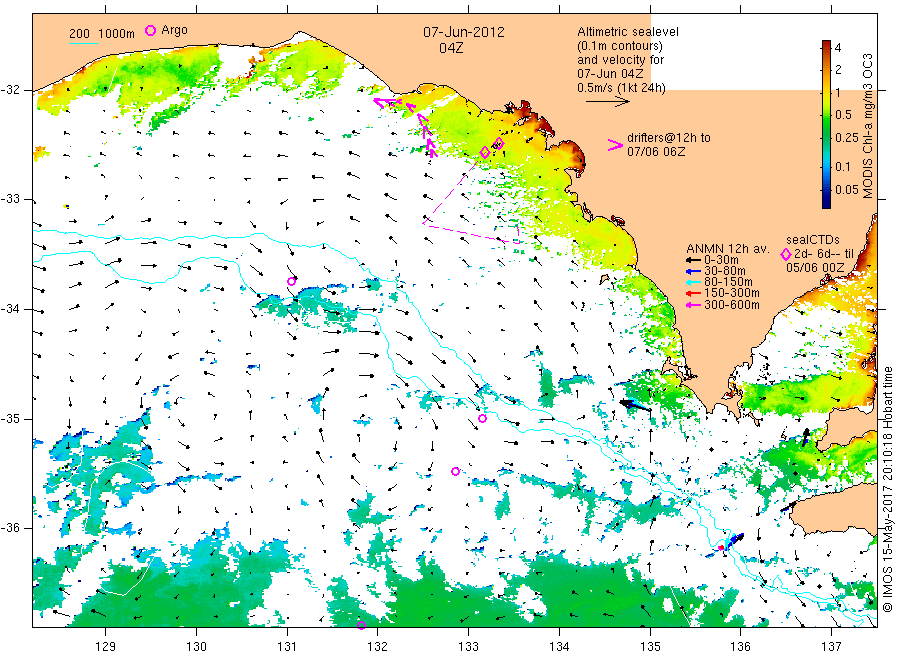900x660 pixels.
Task: Click the sealCTDs diamond symbol in the legend
Action: tap(786, 254)
